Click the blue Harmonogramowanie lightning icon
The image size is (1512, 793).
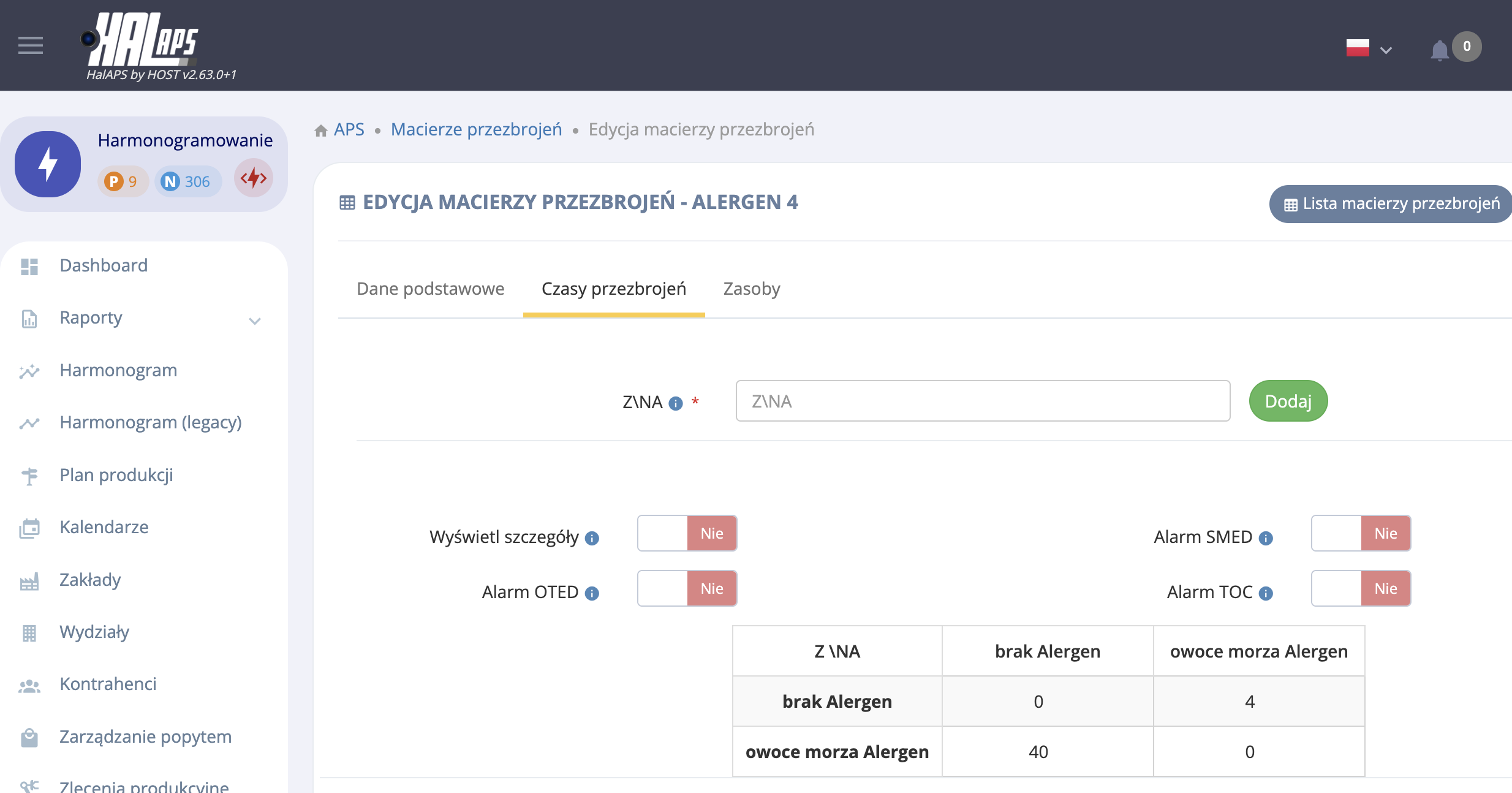[x=48, y=164]
